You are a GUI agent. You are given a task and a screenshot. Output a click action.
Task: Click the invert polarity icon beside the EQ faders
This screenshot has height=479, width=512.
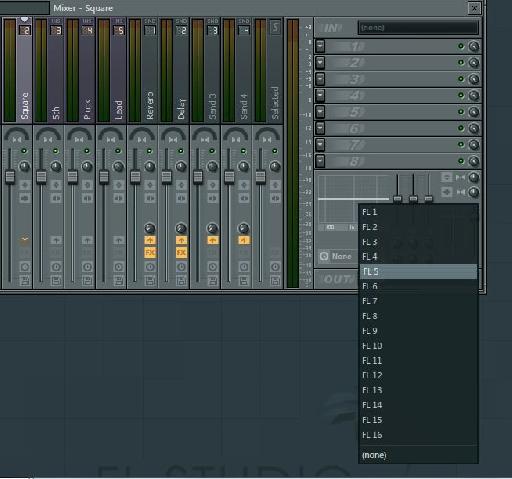(x=447, y=177)
